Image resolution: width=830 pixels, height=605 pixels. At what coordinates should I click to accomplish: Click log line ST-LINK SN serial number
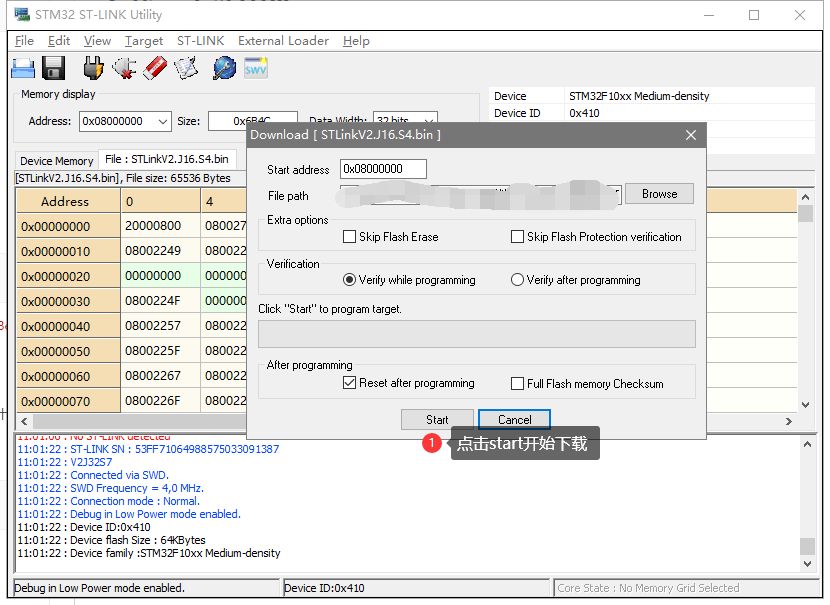[148, 449]
